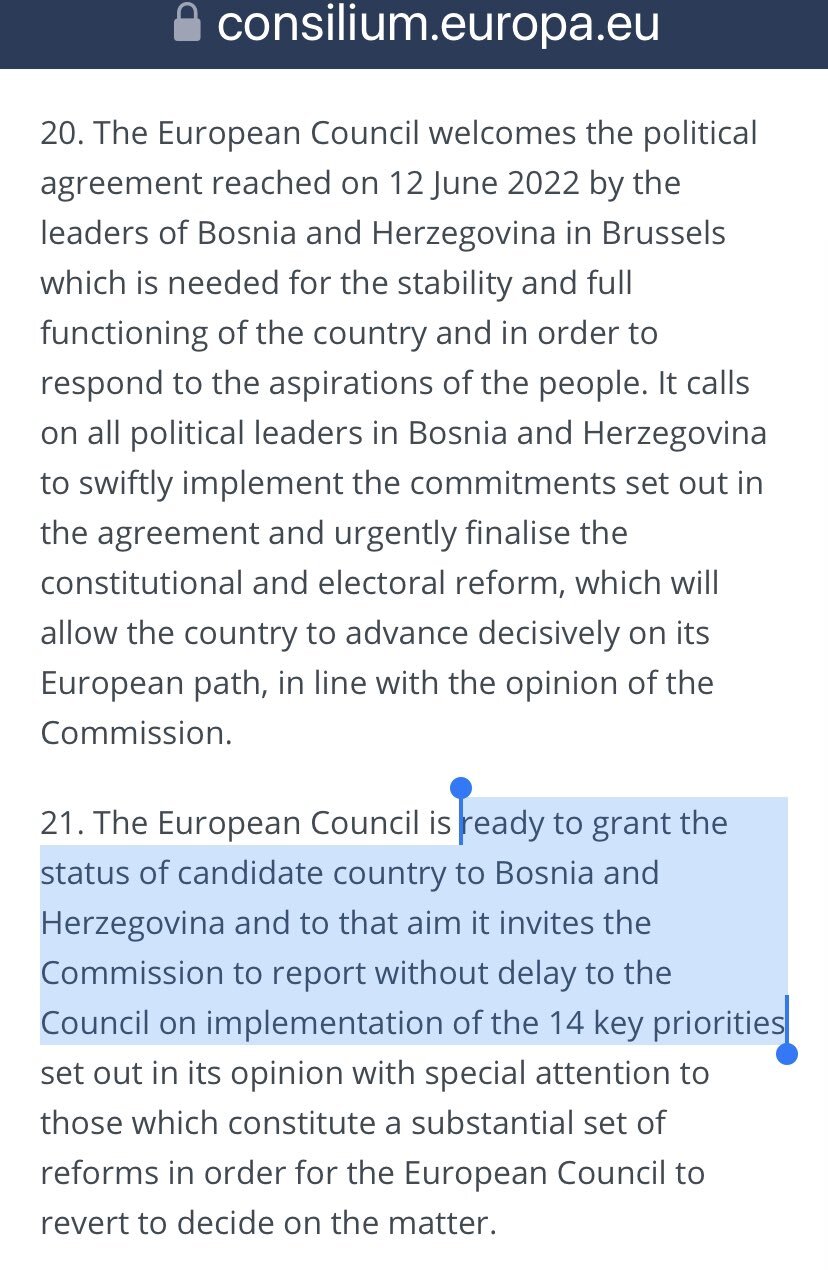Click the padlock icon in the address bar

[187, 23]
